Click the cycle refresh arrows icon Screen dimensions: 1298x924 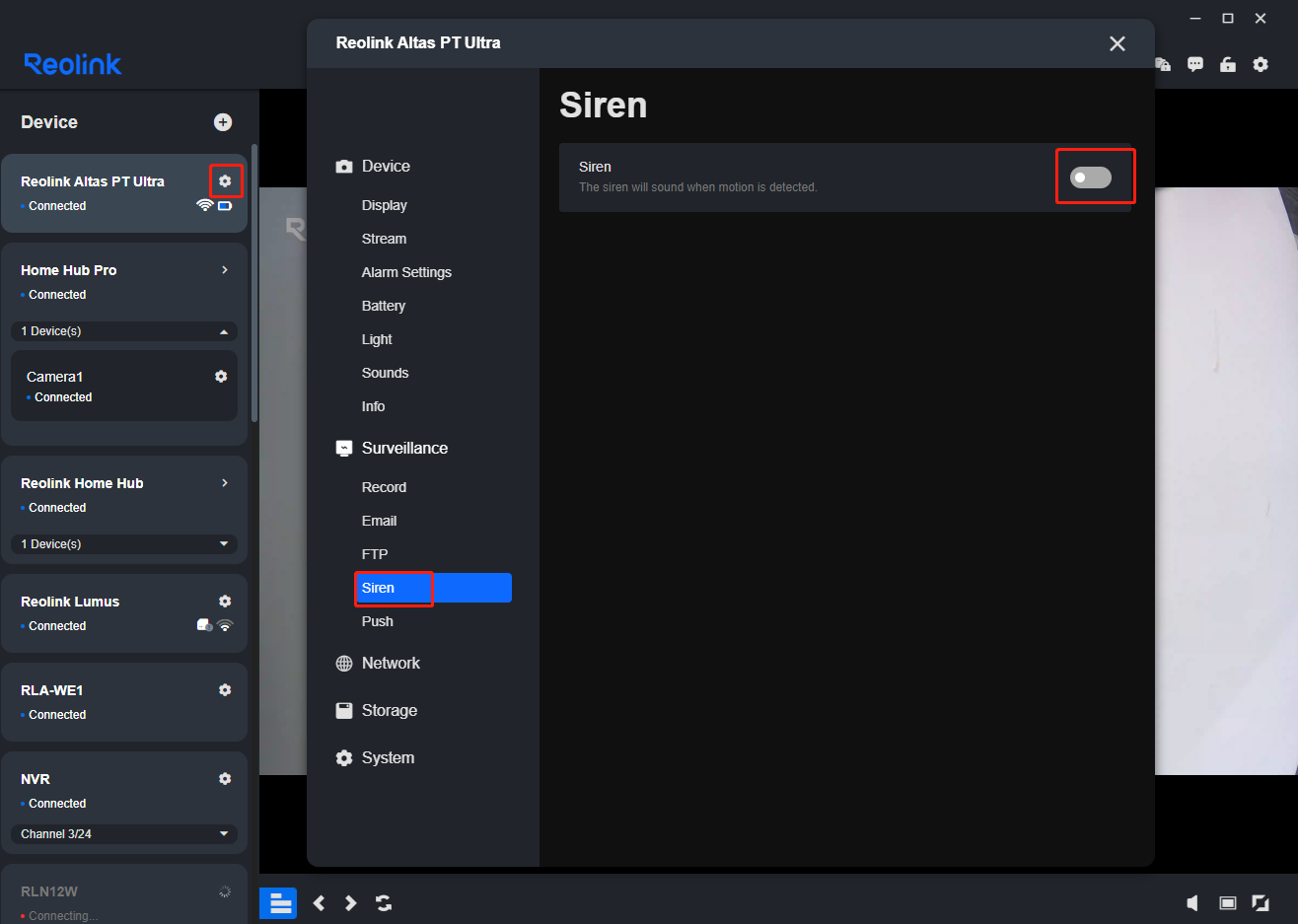[x=384, y=903]
